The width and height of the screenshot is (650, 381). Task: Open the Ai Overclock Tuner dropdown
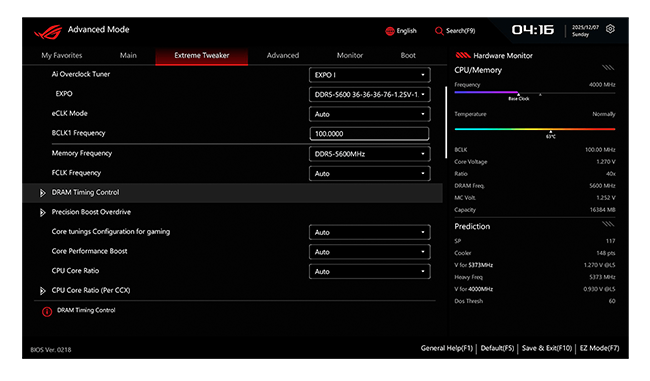(369, 75)
